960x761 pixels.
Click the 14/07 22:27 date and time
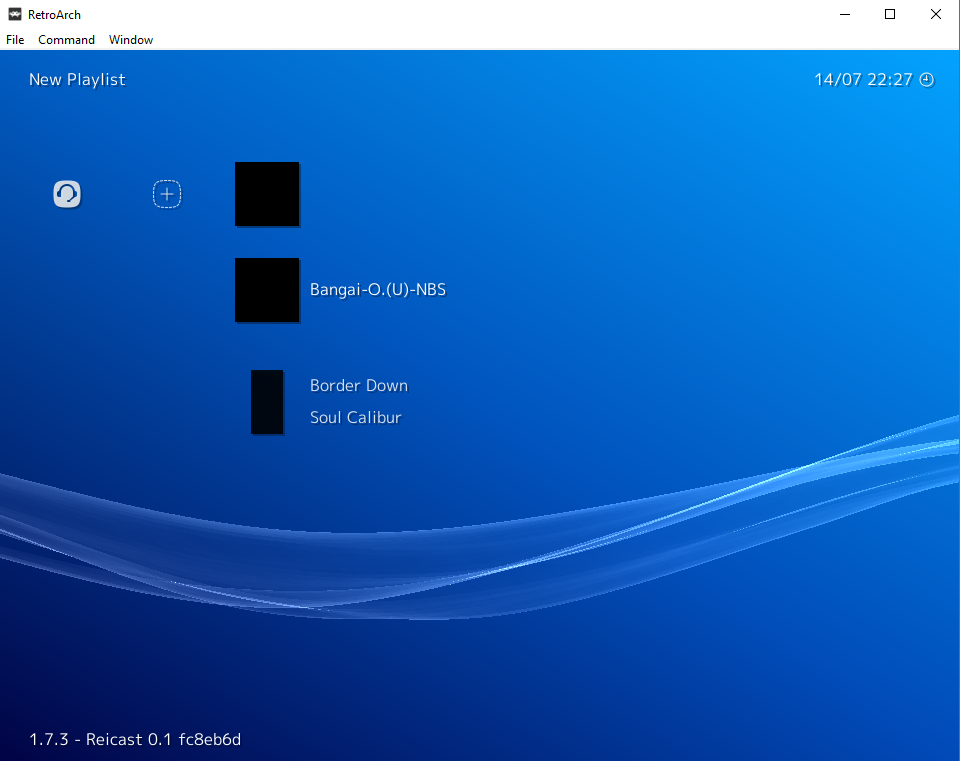(x=863, y=80)
